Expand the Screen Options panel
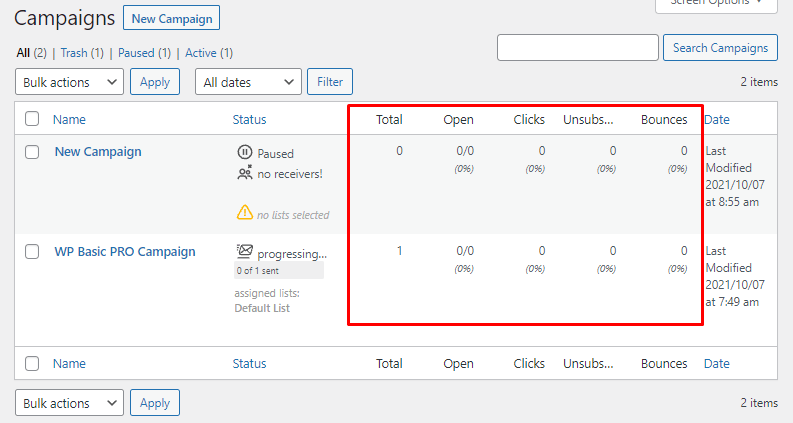 (x=716, y=3)
